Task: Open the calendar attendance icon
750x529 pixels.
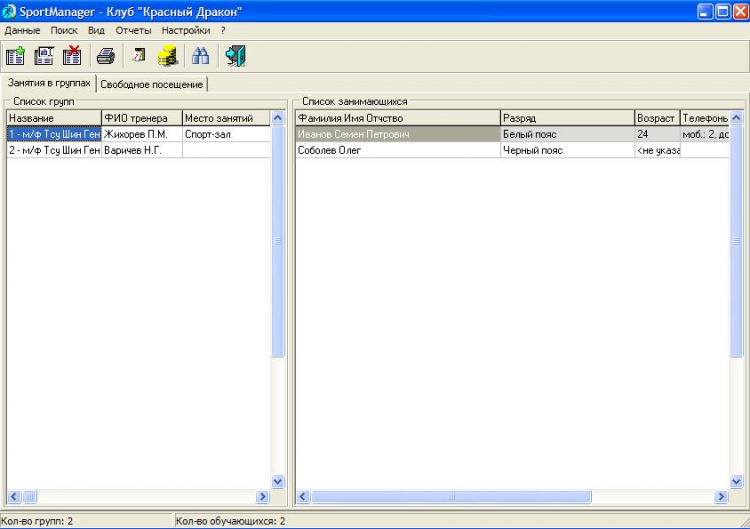Action: (x=139, y=56)
